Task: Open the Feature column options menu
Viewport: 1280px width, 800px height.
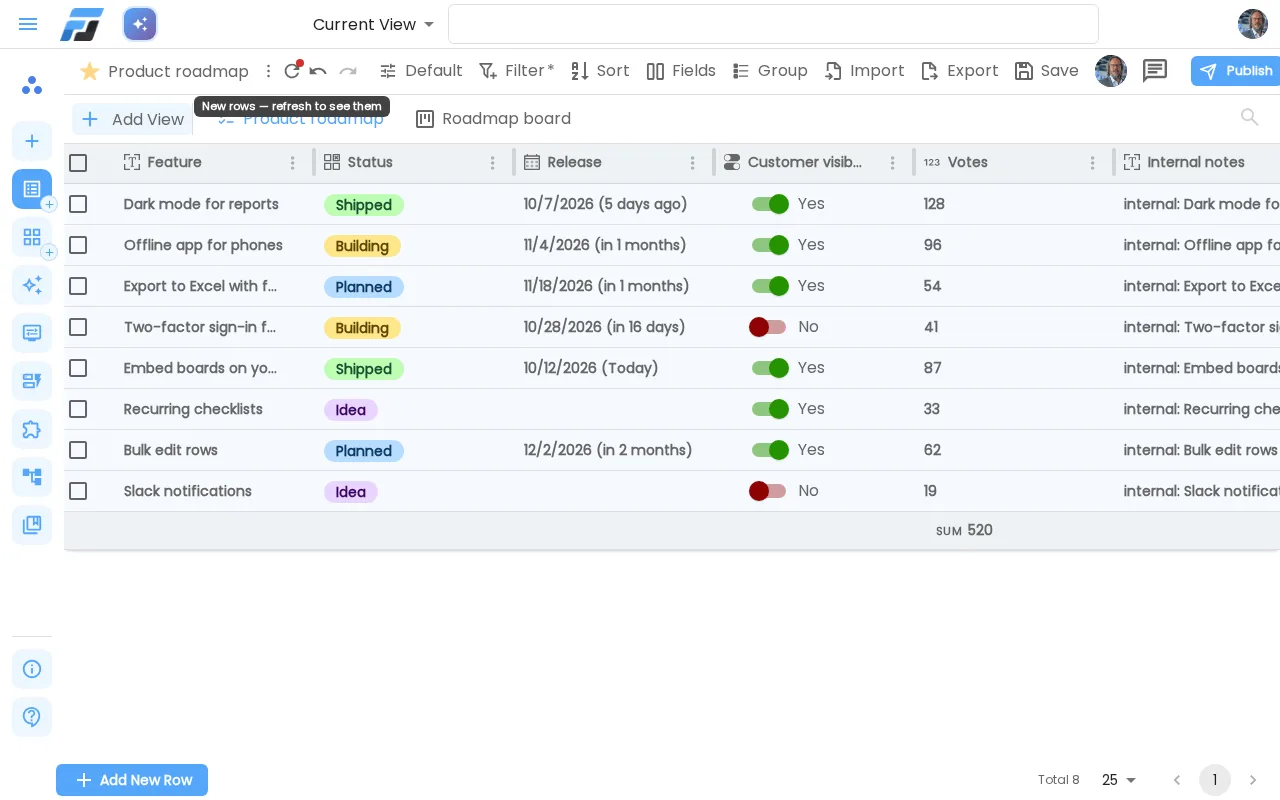Action: click(x=293, y=163)
